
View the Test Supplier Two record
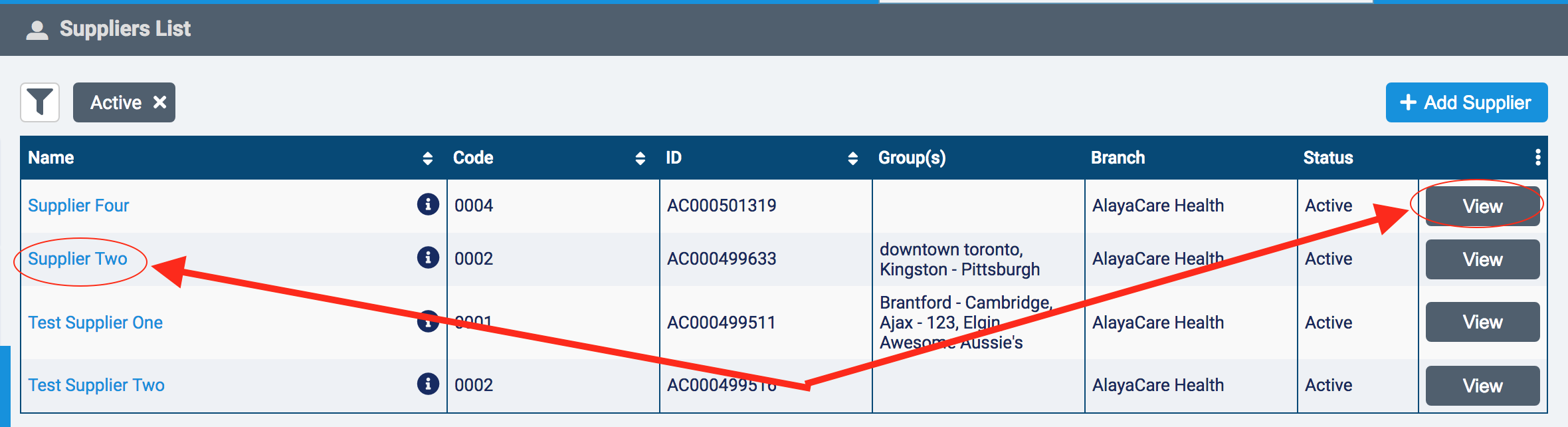coord(1482,386)
